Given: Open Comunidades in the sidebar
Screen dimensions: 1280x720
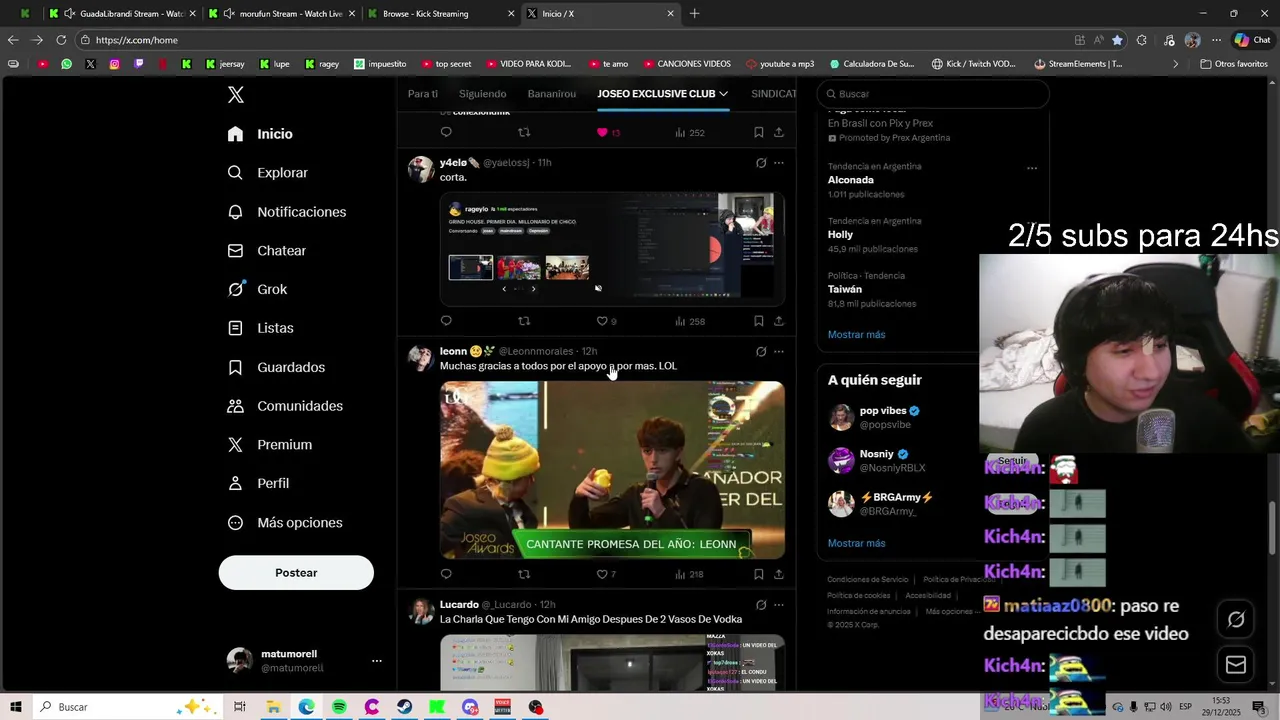Looking at the screenshot, I should 285,406.
